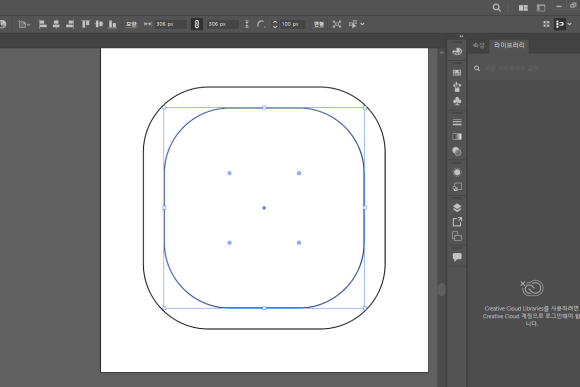Click the corner radius stepper arrows
Image resolution: width=580 pixels, height=387 pixels.
point(275,24)
